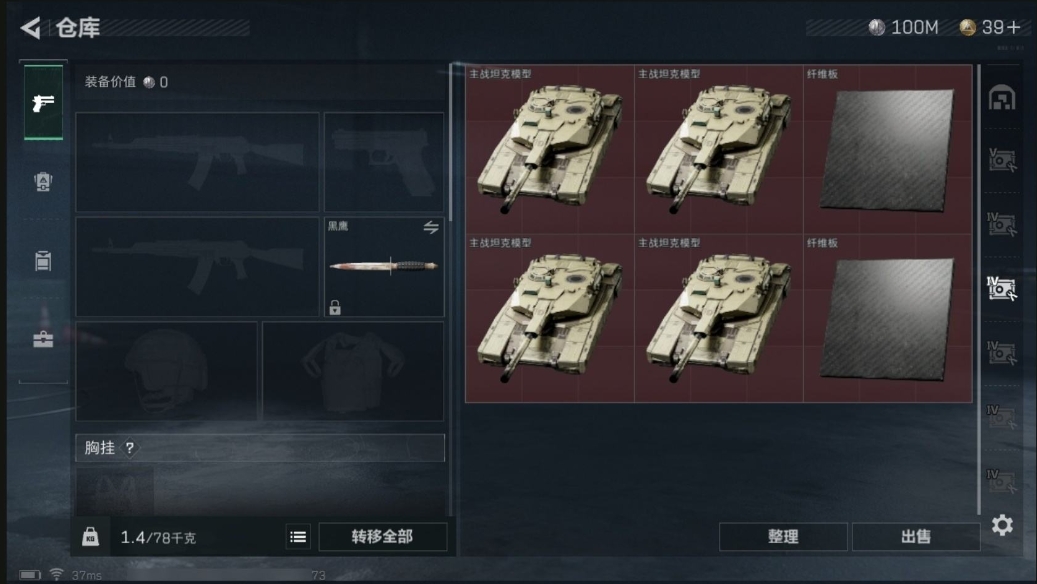Click the 转移全部 button
The image size is (1037, 584).
tap(382, 536)
